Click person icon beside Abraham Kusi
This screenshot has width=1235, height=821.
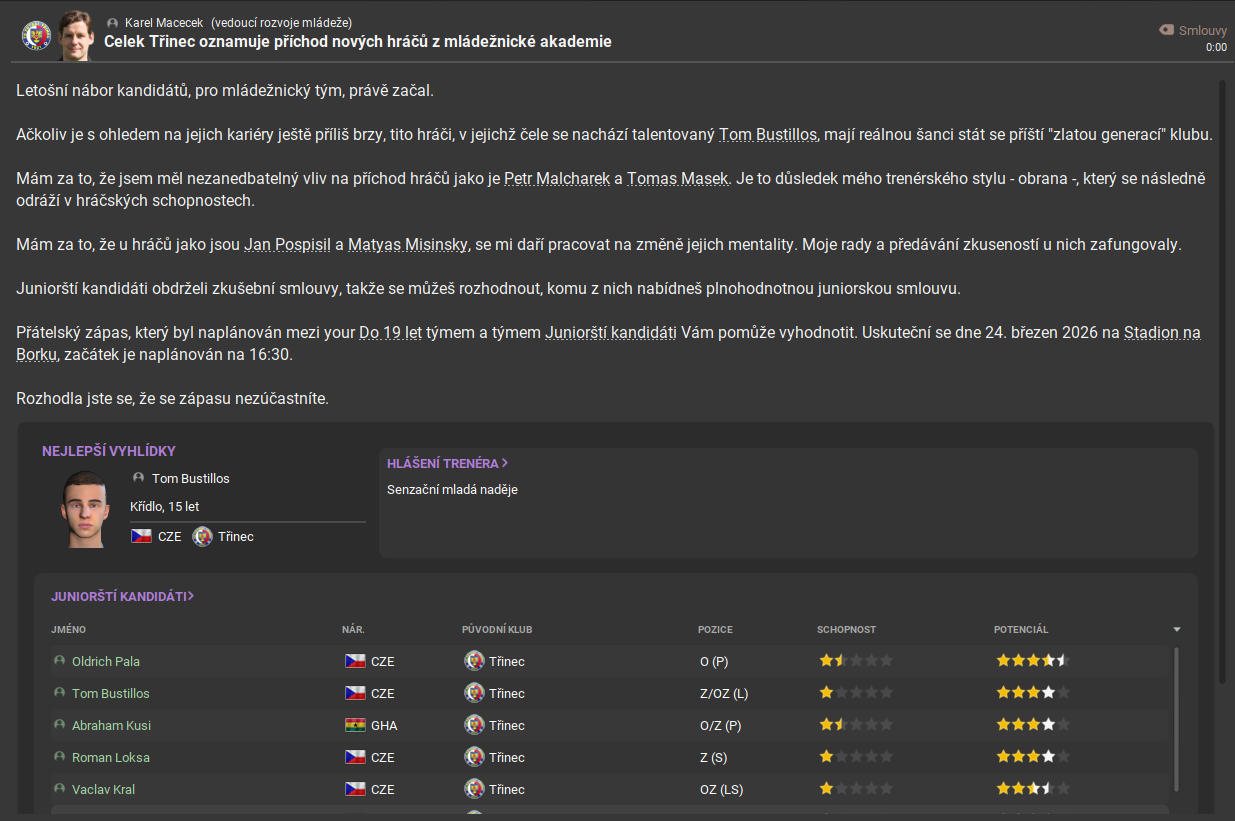59,725
